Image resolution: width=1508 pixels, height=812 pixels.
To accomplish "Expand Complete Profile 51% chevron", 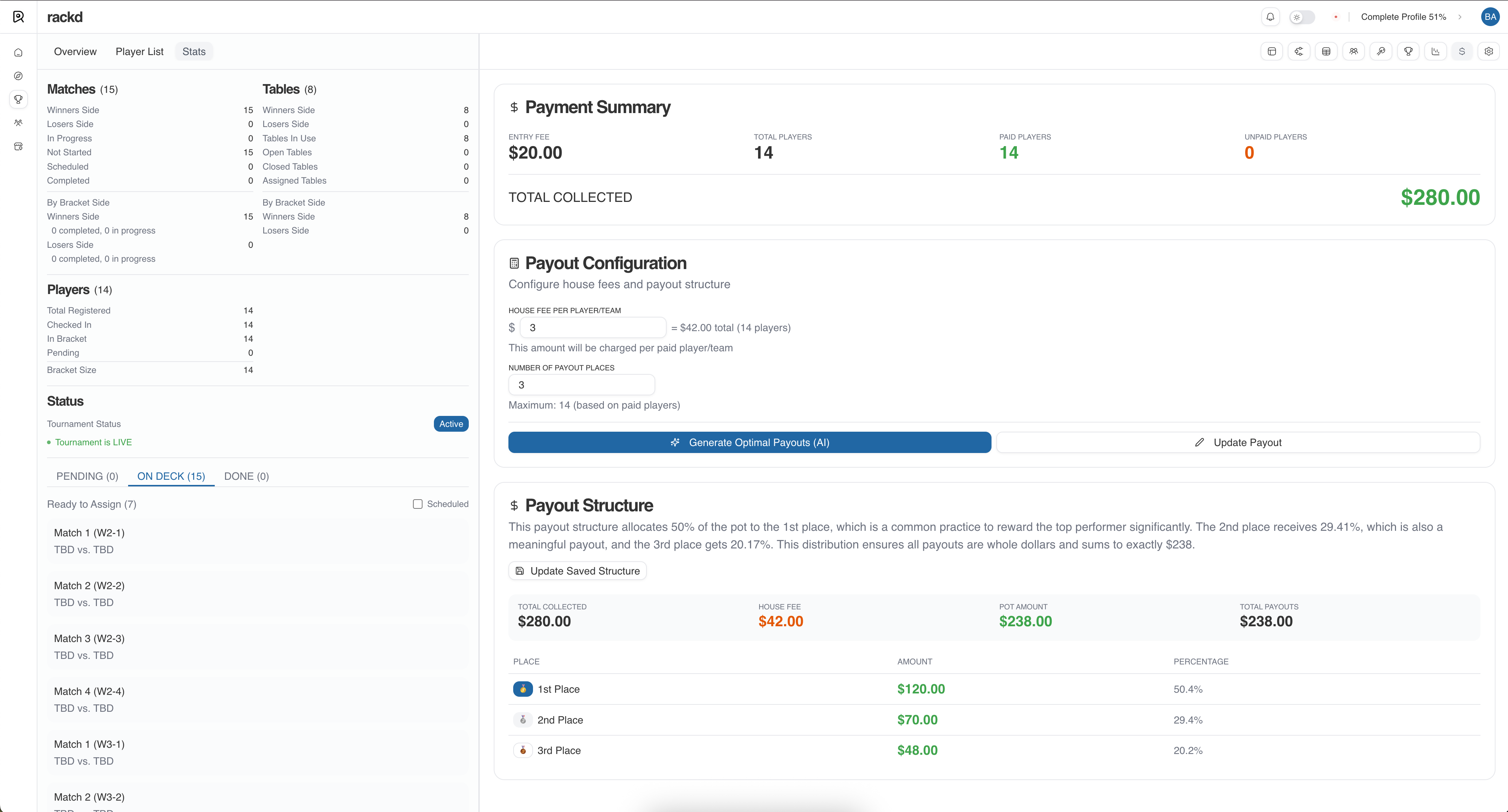I will point(1460,17).
